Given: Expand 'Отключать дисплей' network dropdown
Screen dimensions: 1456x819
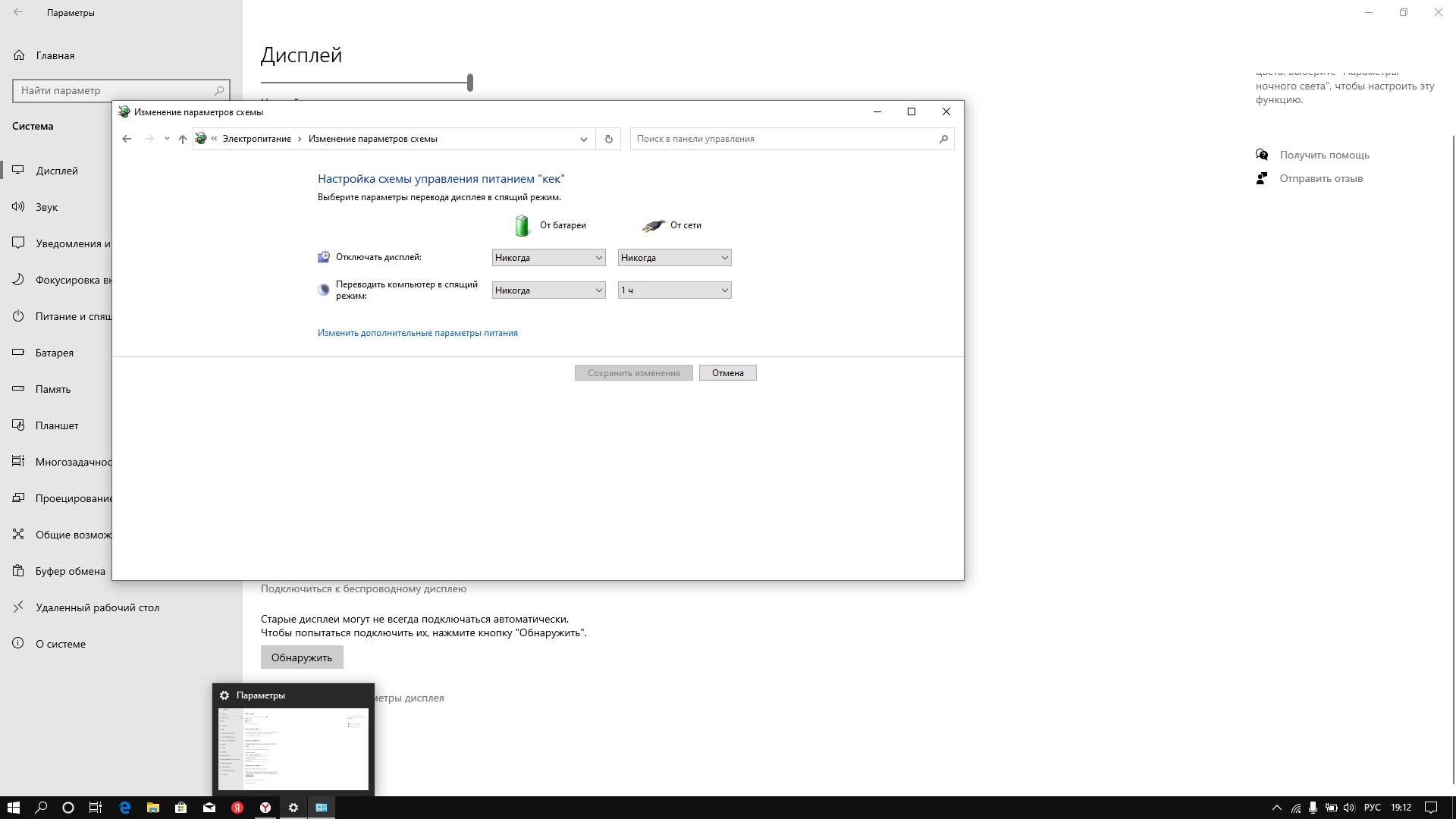Looking at the screenshot, I should (x=674, y=257).
